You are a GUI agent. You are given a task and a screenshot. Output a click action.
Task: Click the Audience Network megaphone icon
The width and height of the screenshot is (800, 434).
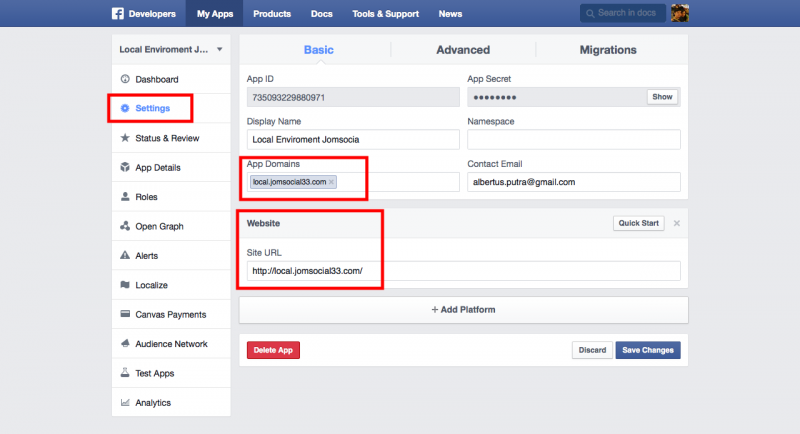pyautogui.click(x=125, y=343)
